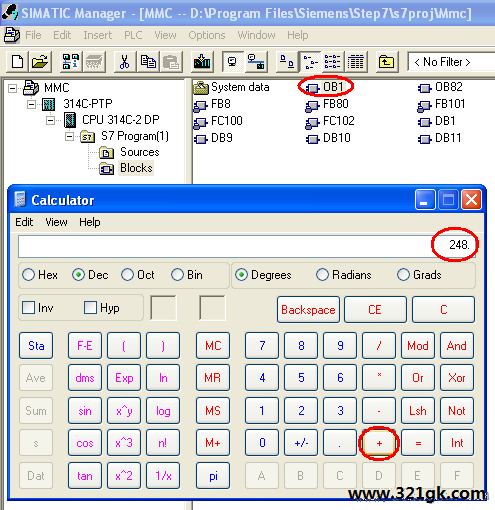Collapse the CPU 314C-2 DP node
Viewport: 495px width, 510px height.
50,120
